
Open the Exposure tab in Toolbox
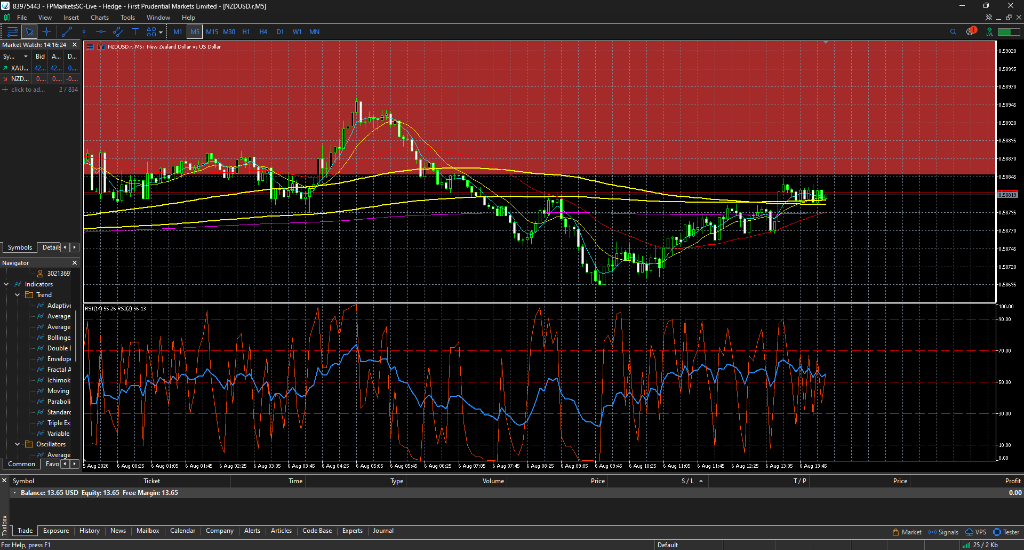56,531
